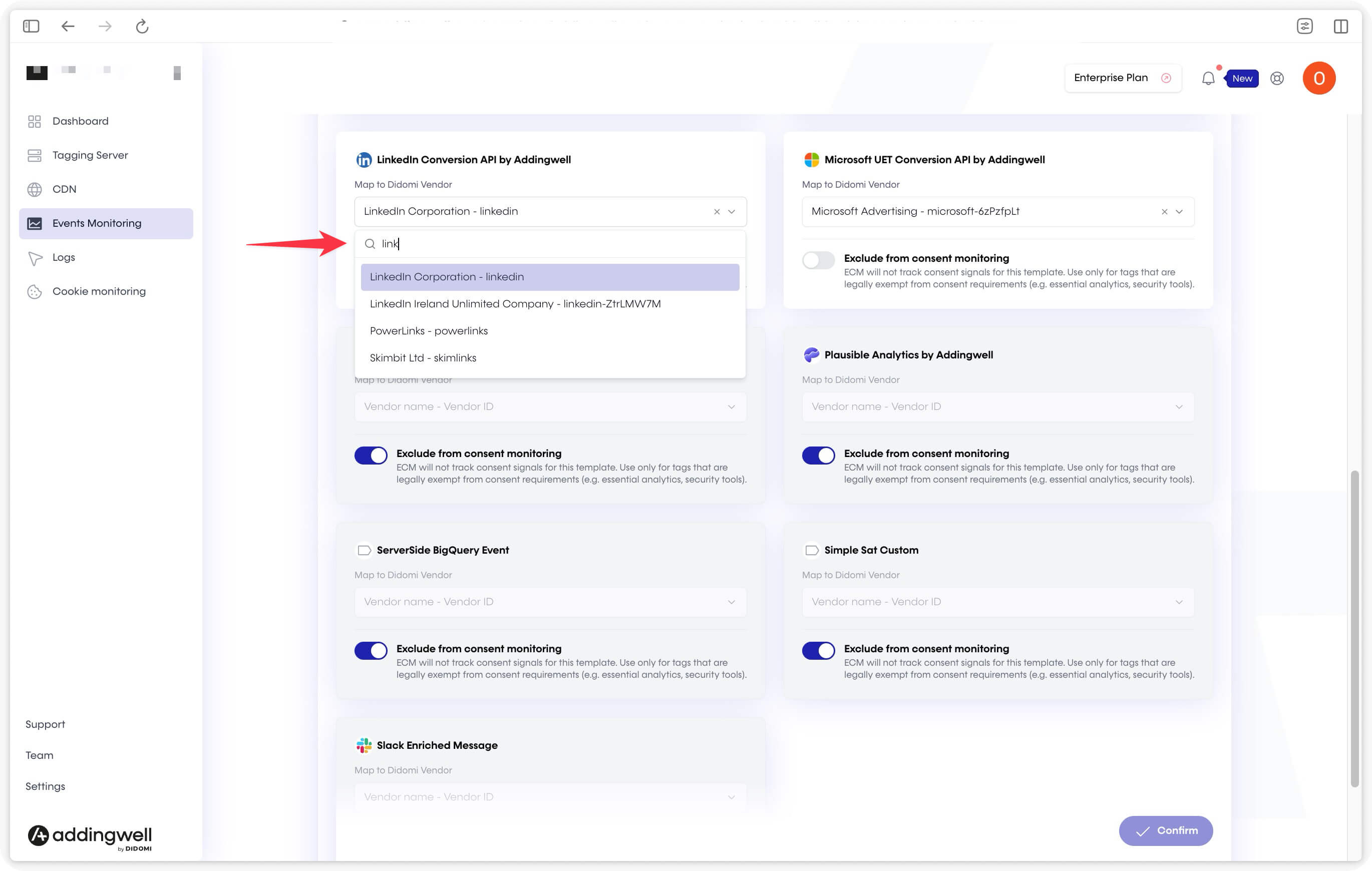Viewport: 1372px width, 871px height.
Task: Click the page vertical scrollbar
Action: 1354,629
